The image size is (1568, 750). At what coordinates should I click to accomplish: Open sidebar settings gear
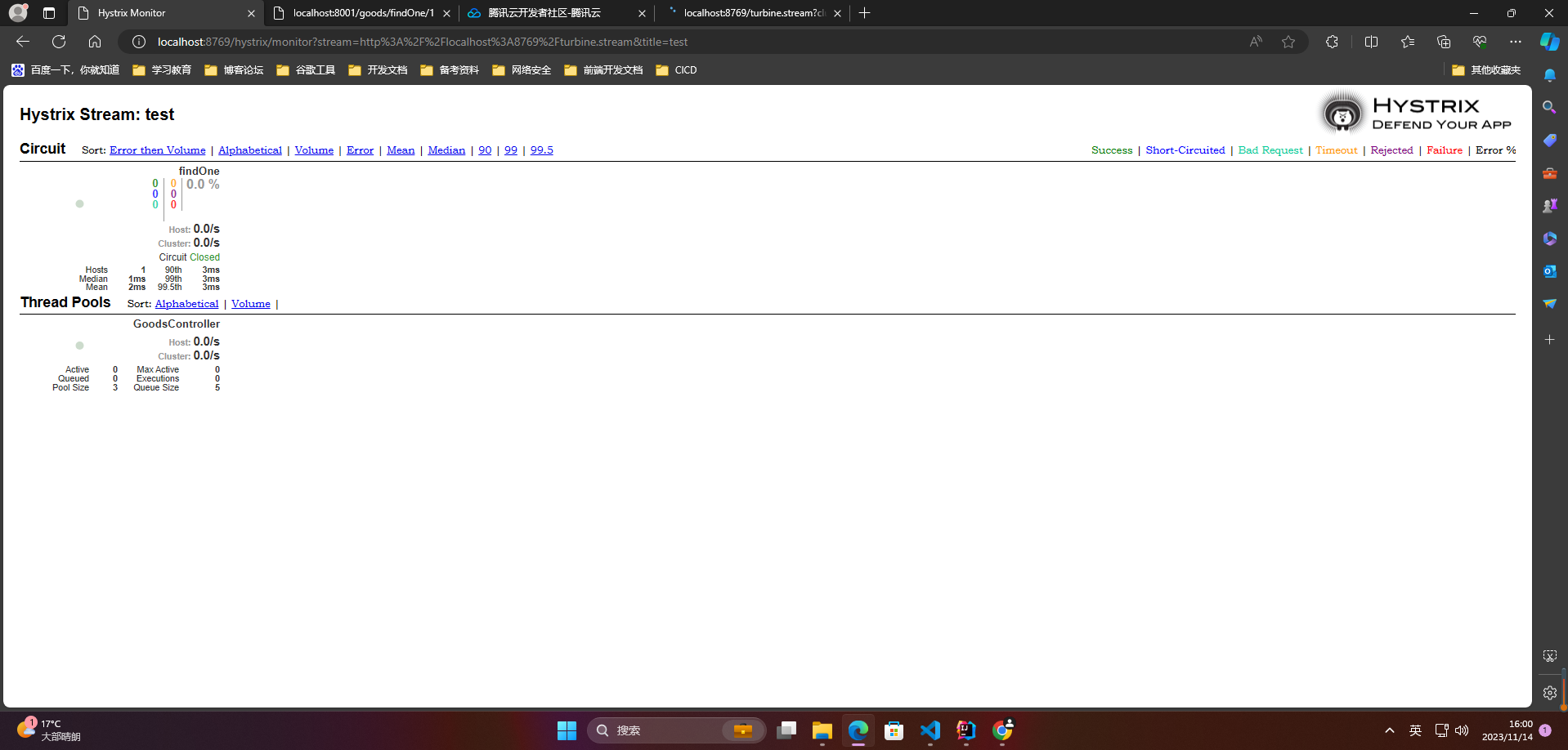(1549, 693)
